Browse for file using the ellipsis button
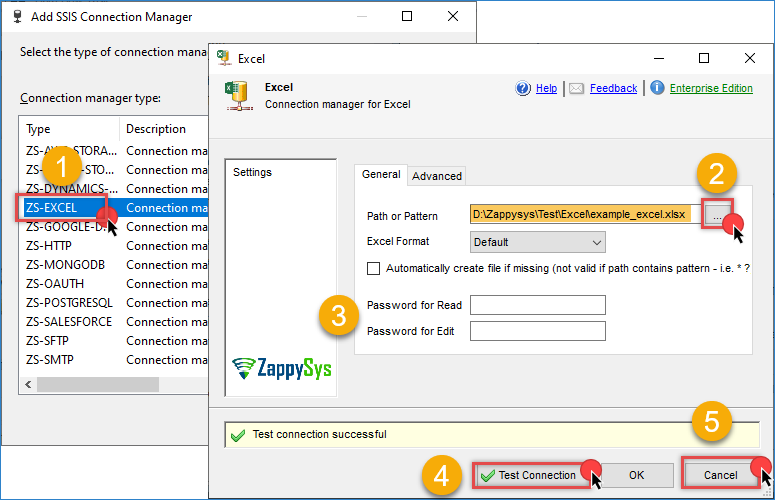The height and width of the screenshot is (500, 775). coord(716,214)
